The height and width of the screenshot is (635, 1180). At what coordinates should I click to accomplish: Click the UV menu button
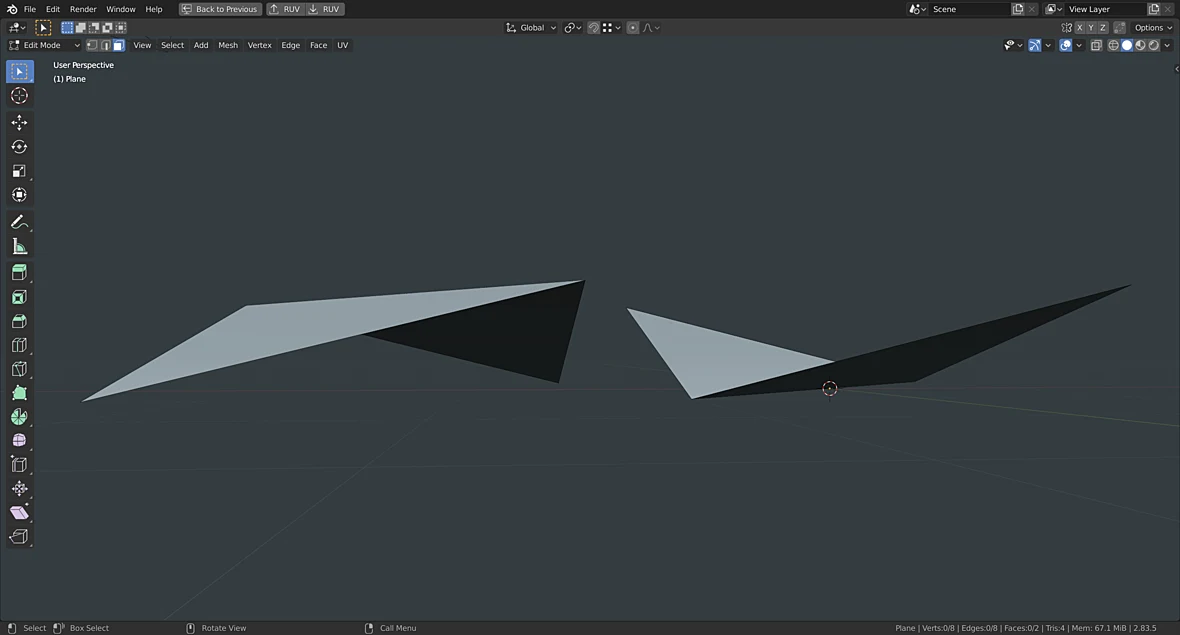click(342, 45)
